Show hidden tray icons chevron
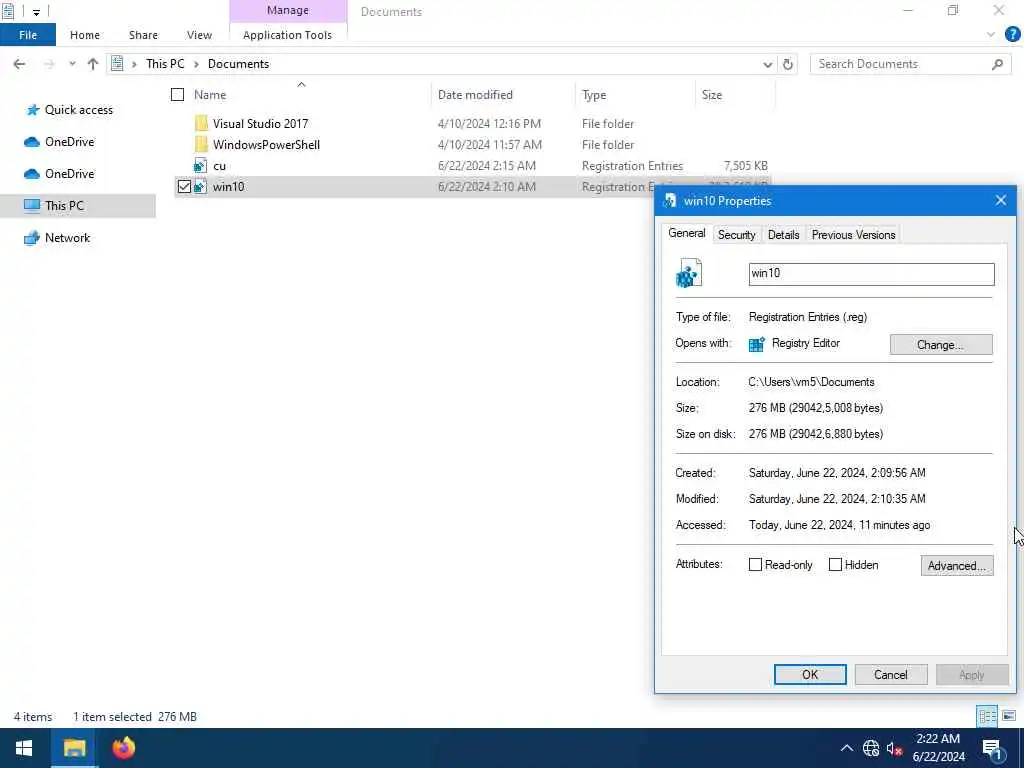 point(846,748)
